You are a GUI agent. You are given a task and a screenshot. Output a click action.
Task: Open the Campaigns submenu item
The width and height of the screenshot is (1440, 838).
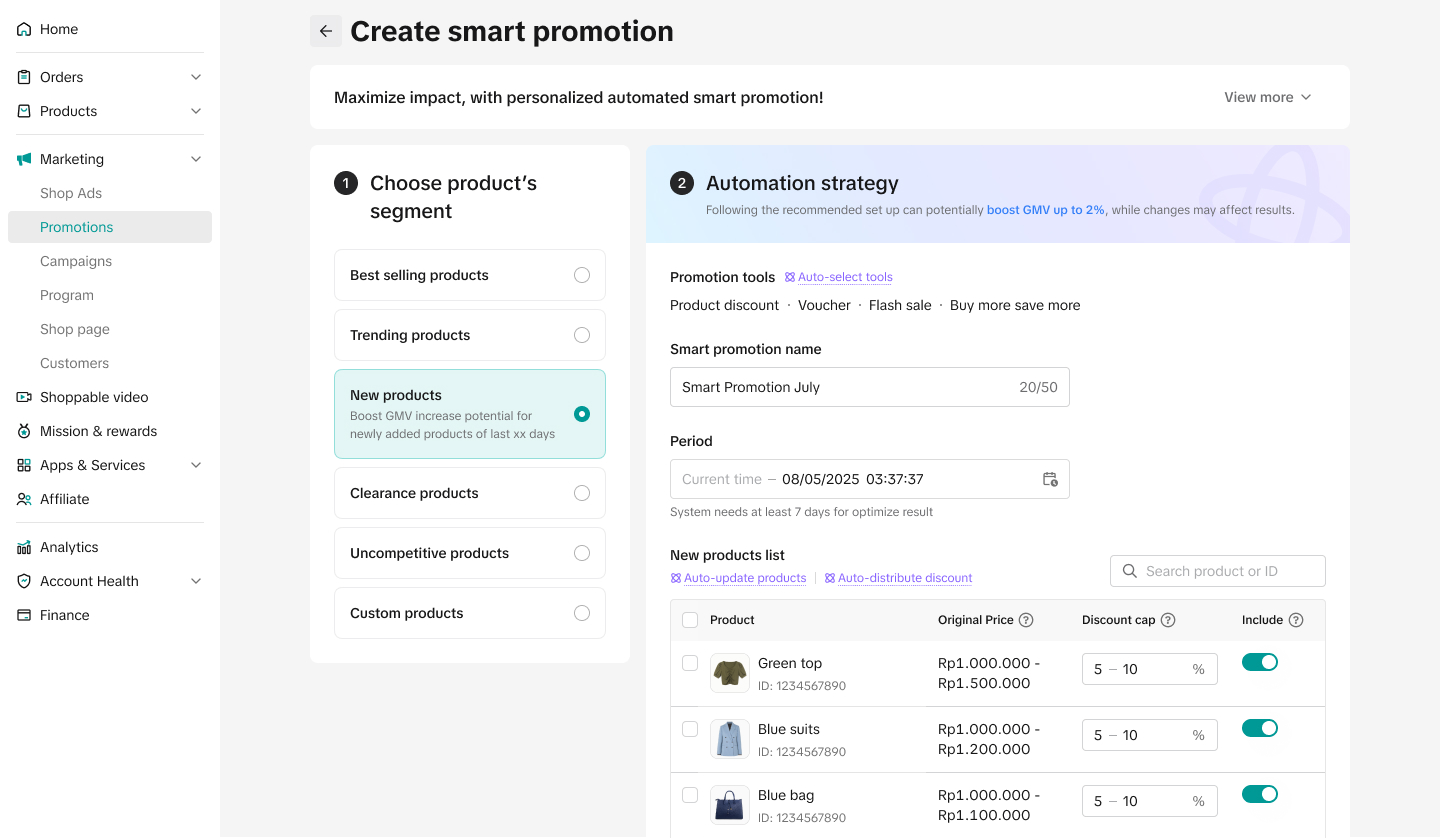point(76,261)
